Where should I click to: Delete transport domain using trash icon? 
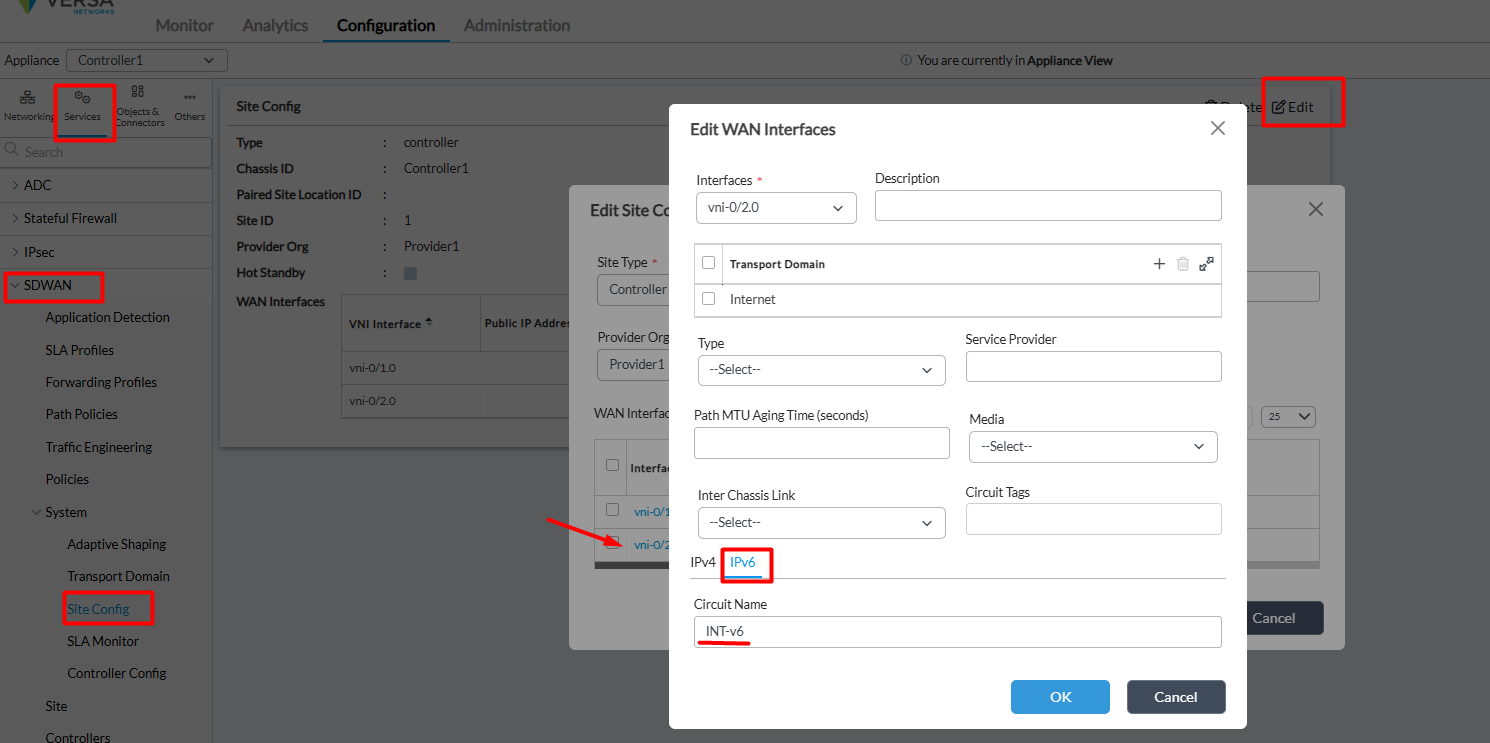tap(1183, 264)
